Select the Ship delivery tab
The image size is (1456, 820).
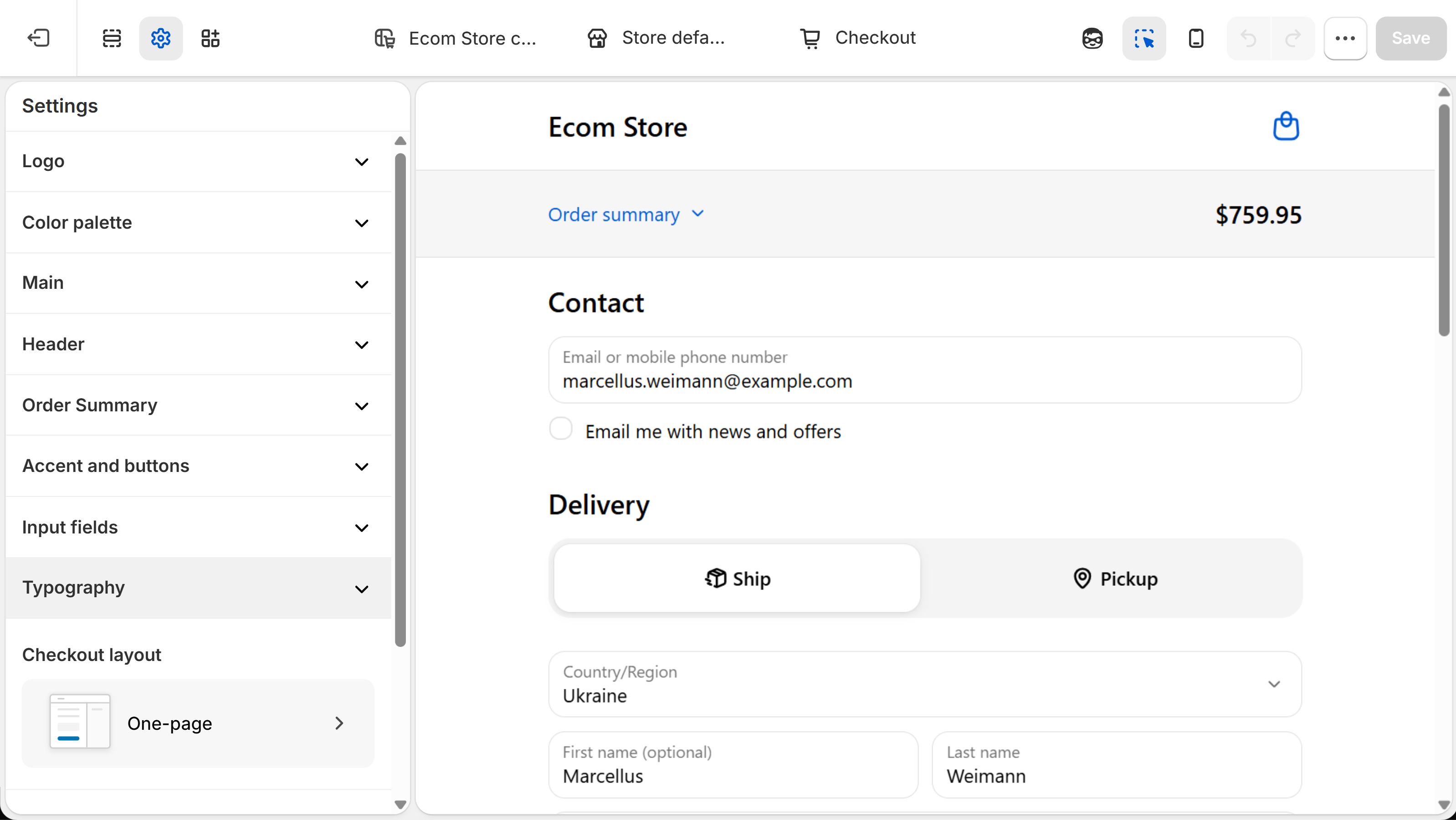737,578
